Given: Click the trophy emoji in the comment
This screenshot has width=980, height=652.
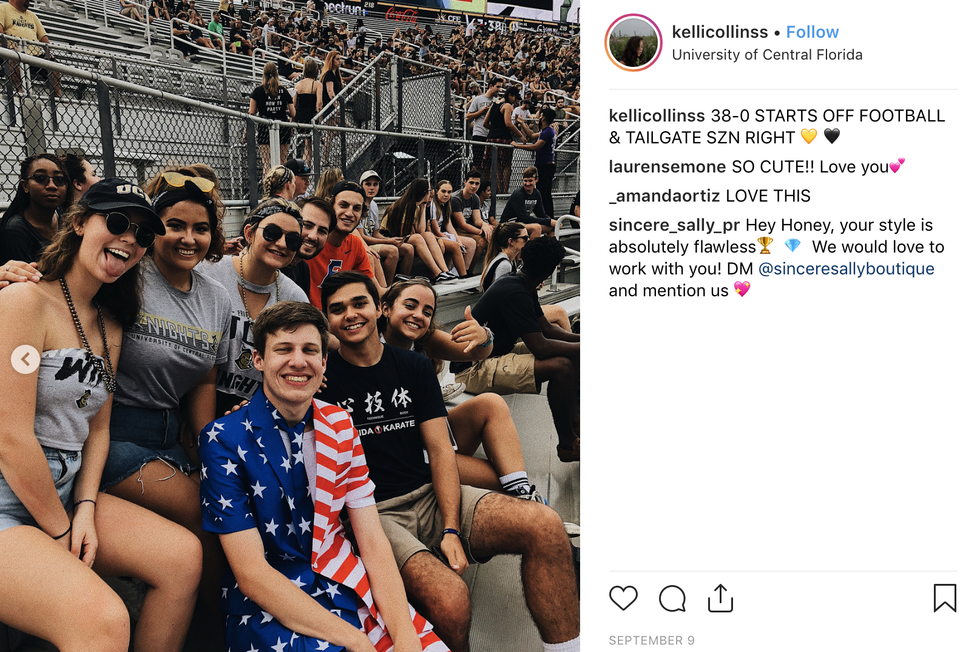Looking at the screenshot, I should coord(766,246).
